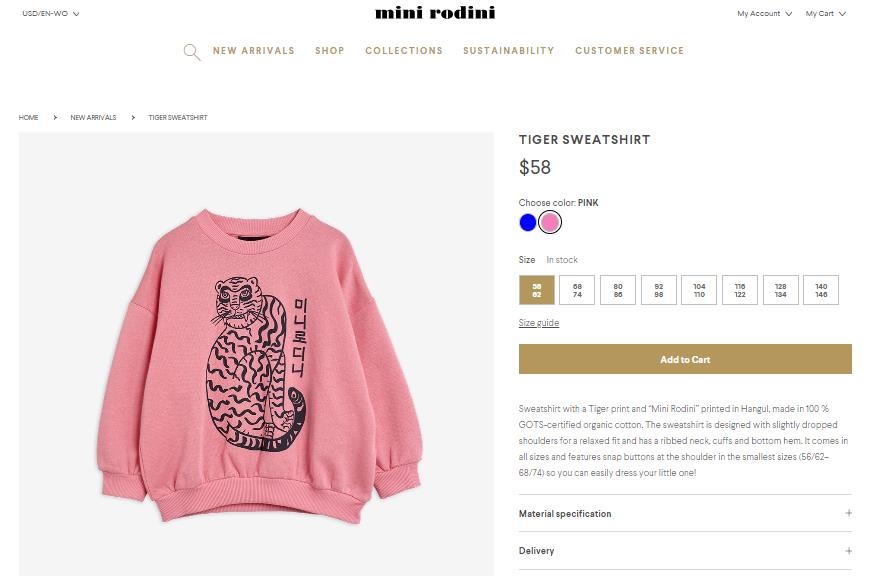Viewport: 870px width, 576px height.
Task: Open the USD/EN-WO currency dropdown
Action: [50, 14]
